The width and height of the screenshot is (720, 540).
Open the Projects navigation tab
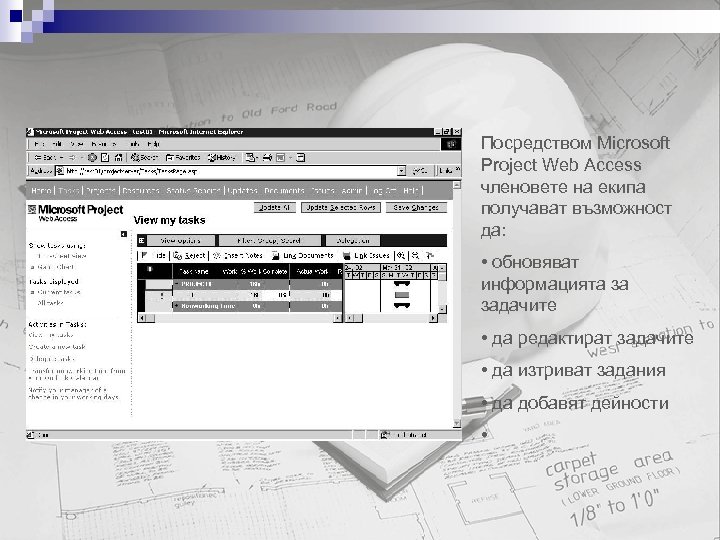coord(101,191)
